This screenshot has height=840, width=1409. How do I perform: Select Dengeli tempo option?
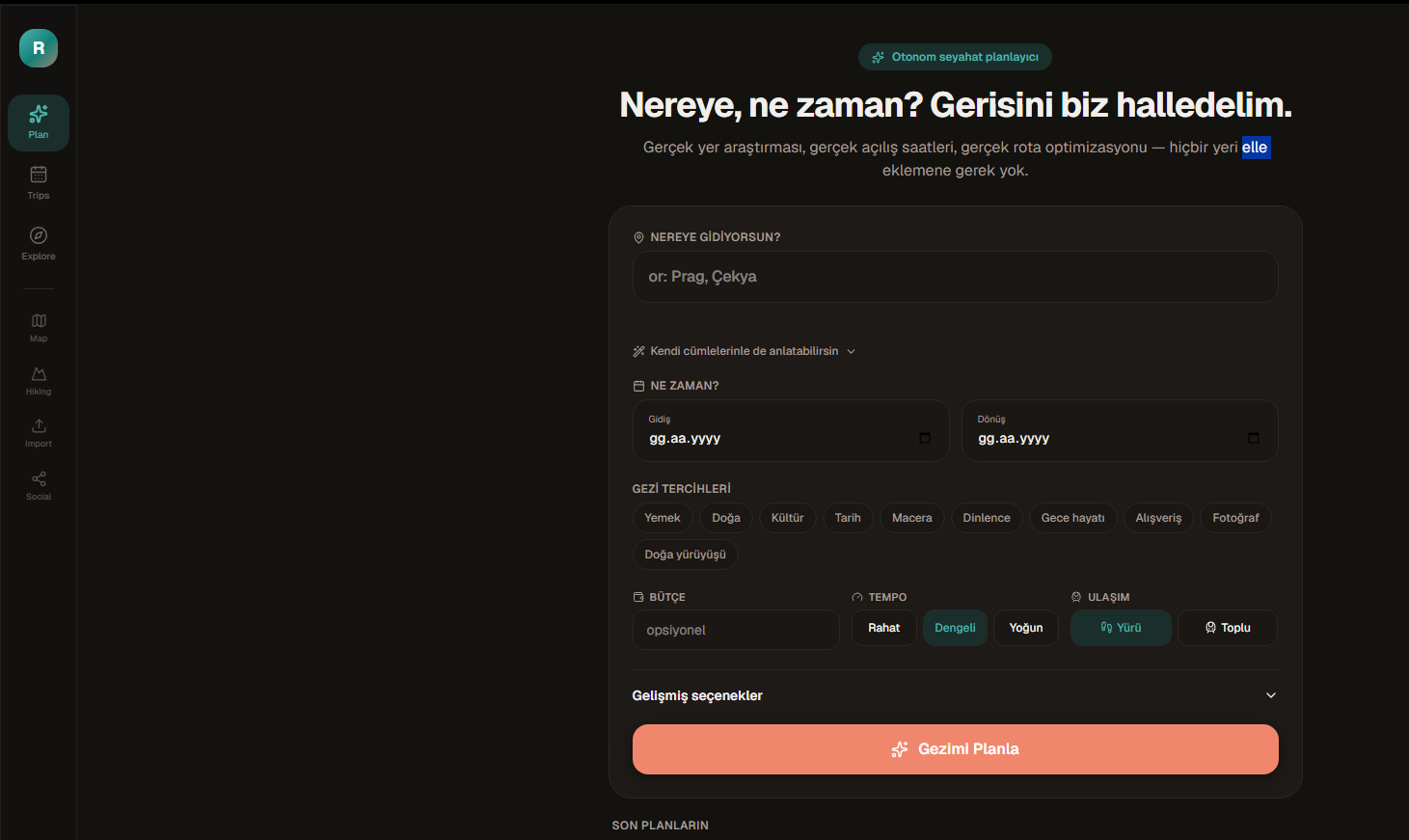point(955,628)
